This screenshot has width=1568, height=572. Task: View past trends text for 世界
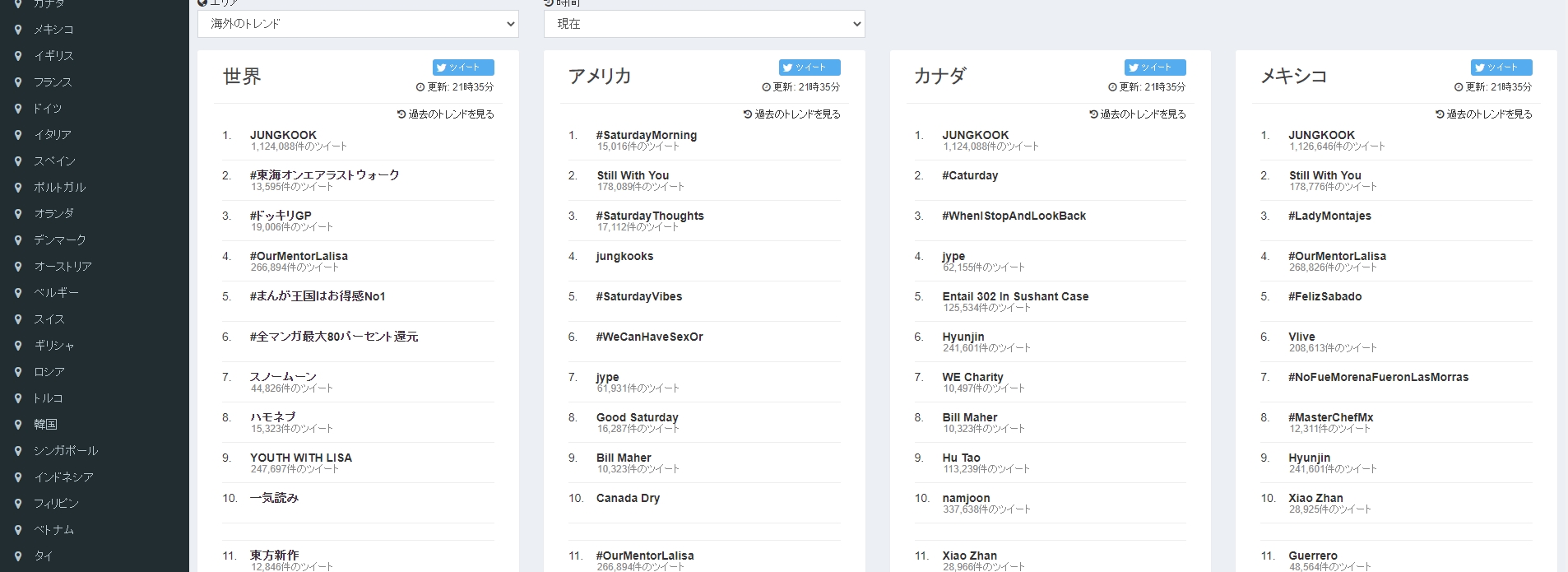[x=452, y=114]
